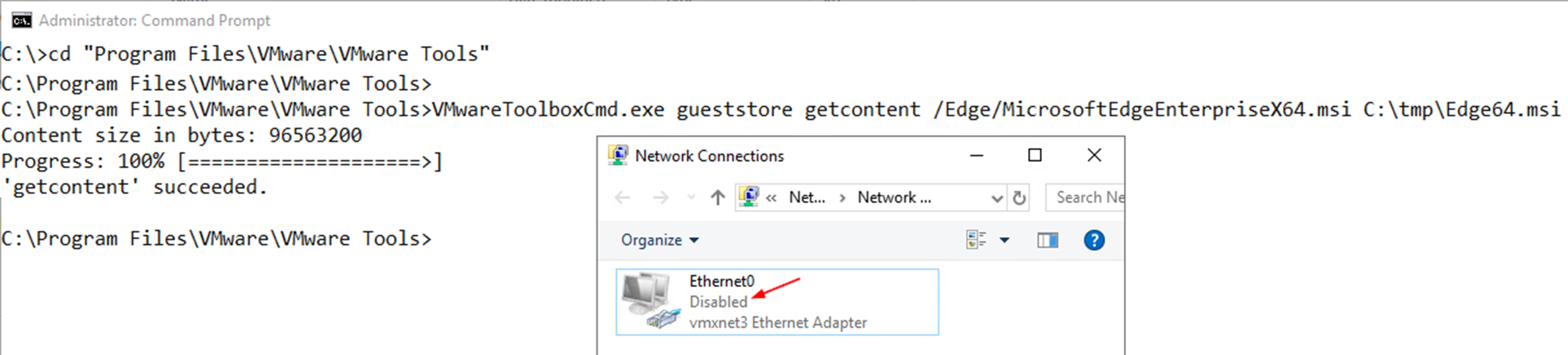
Task: Expand the address bar history dropdown
Action: tap(997, 198)
